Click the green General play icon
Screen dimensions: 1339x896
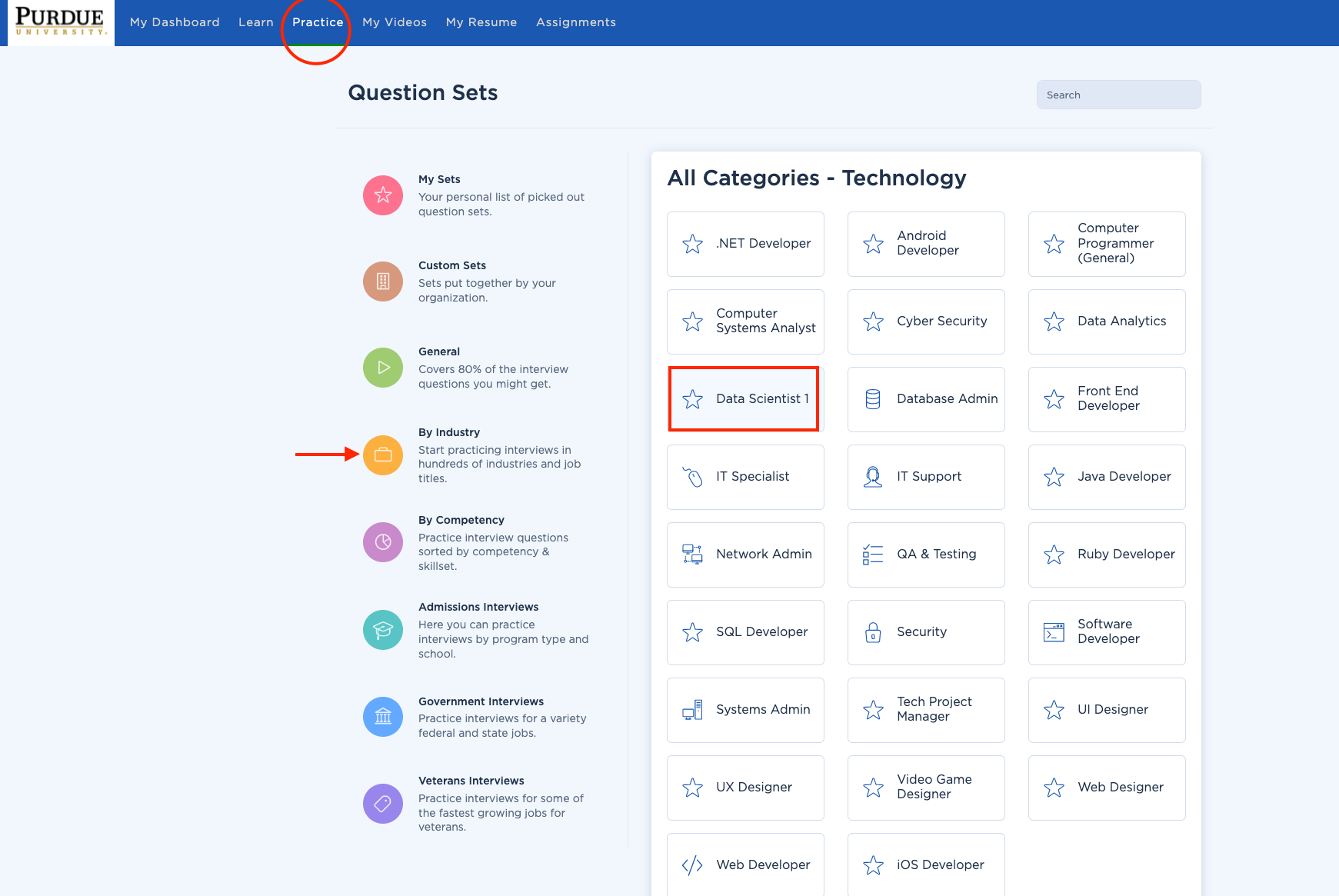click(x=383, y=368)
